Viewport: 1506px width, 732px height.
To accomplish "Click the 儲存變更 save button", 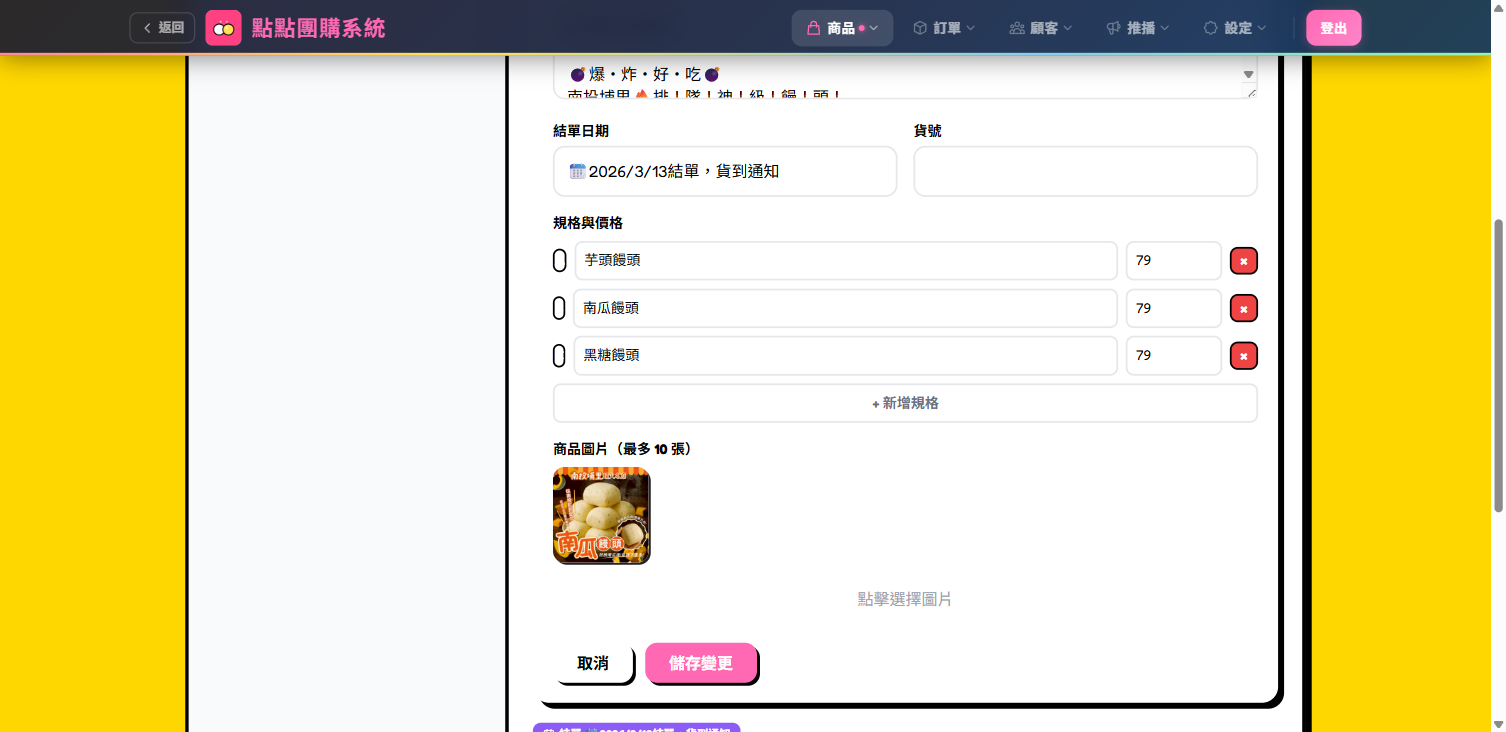I will point(701,663).
